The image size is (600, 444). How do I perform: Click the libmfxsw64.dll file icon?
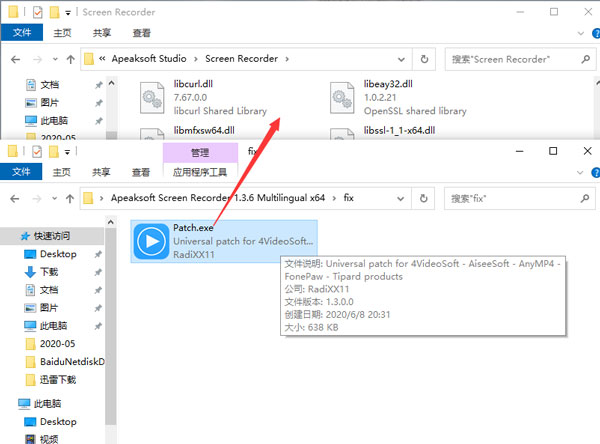(154, 134)
